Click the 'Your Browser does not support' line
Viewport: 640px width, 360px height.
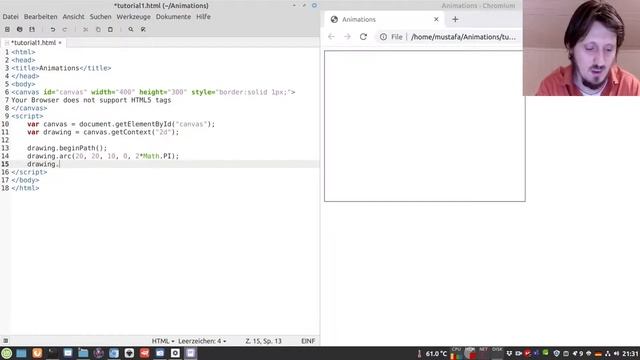coord(91,100)
